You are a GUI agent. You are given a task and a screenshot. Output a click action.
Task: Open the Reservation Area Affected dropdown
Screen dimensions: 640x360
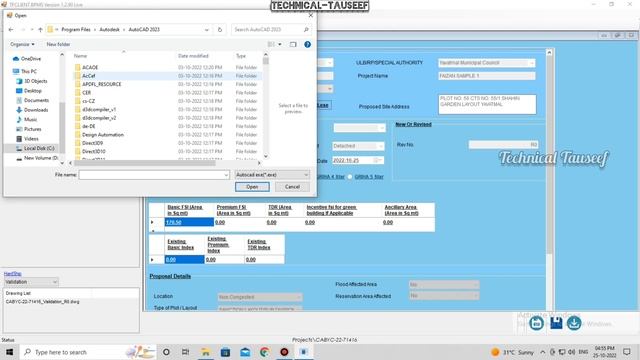click(444, 296)
